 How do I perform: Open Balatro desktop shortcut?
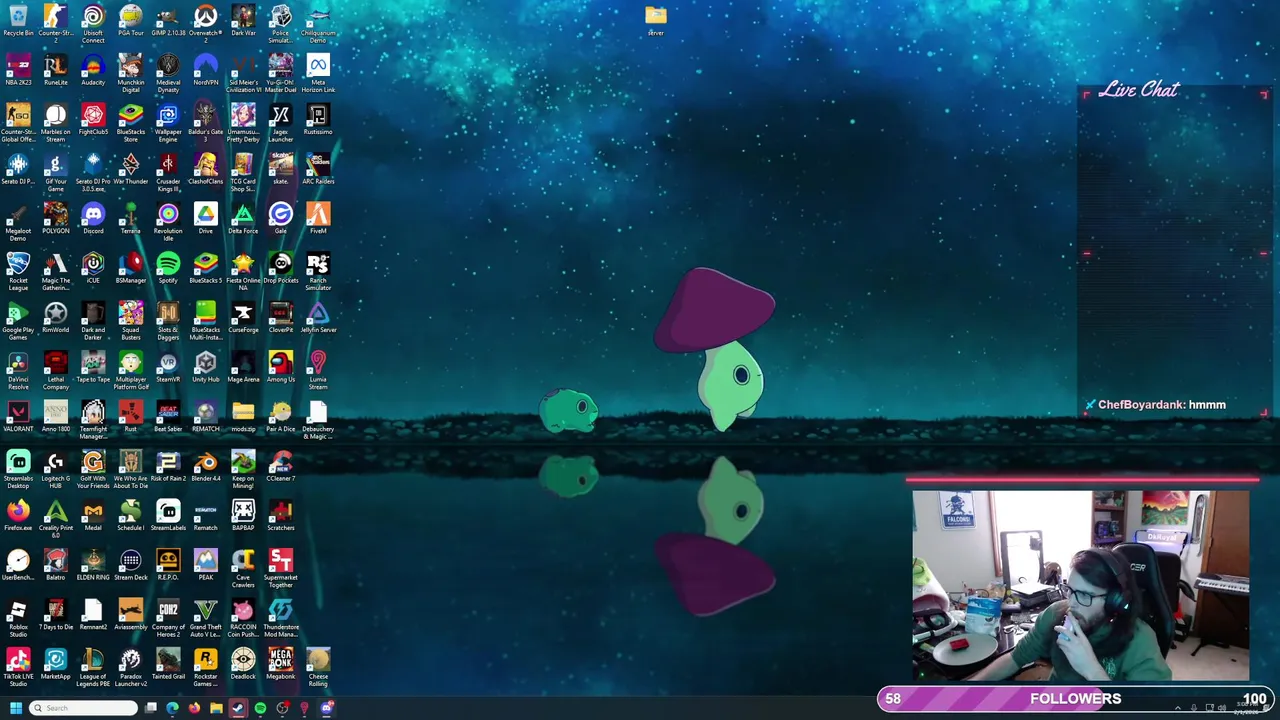point(55,565)
